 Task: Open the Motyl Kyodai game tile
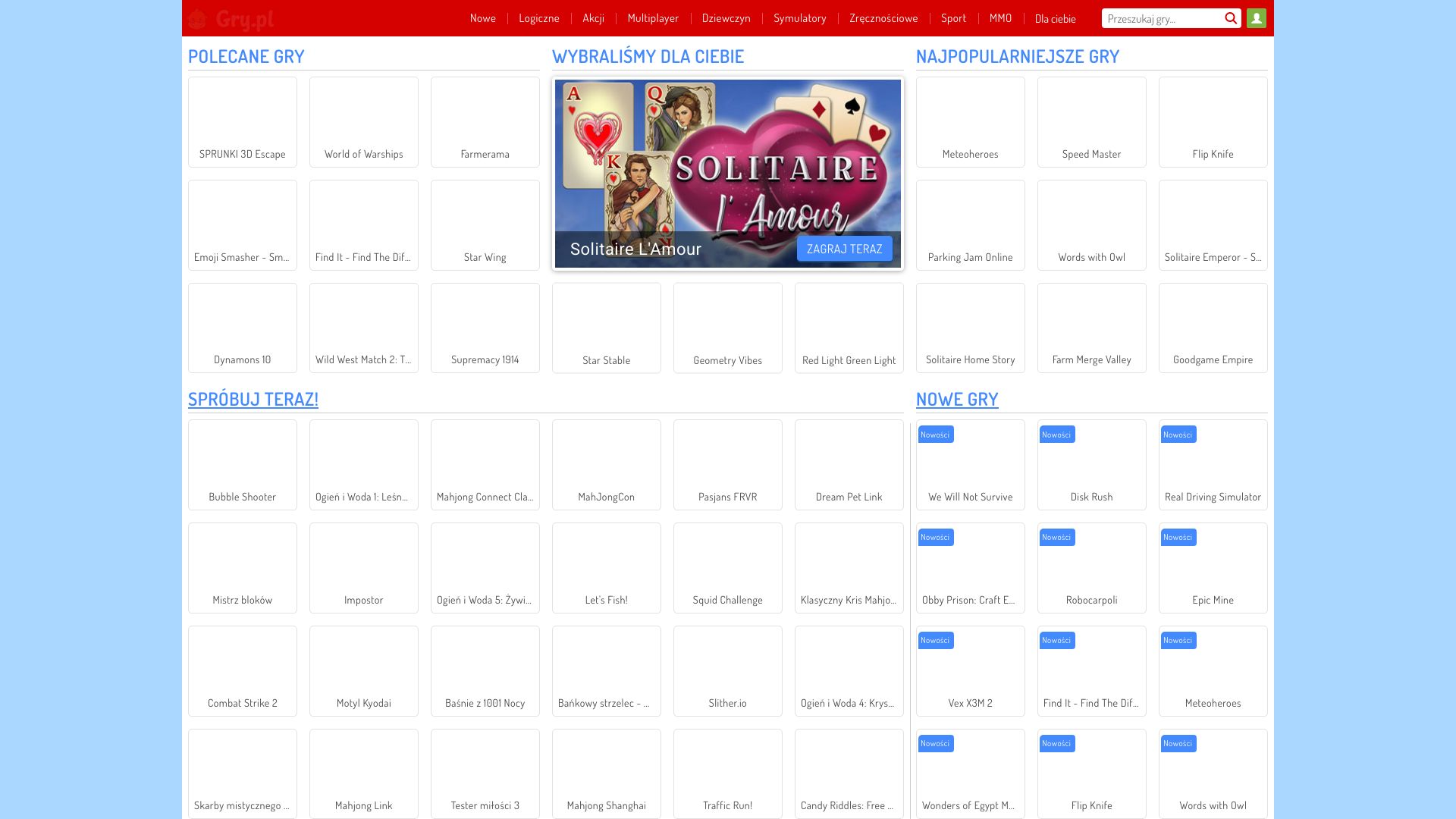point(364,671)
